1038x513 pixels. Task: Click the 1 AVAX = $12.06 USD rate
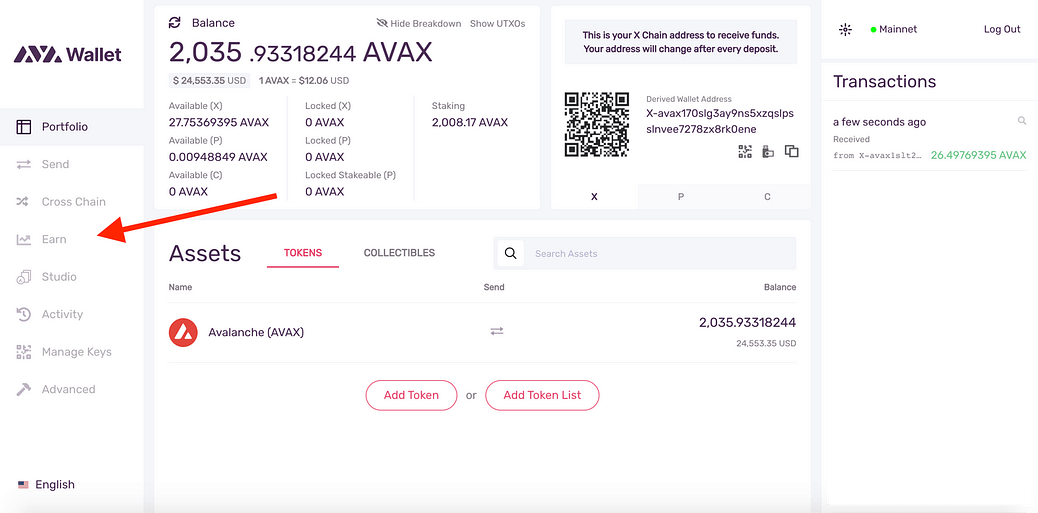(304, 81)
